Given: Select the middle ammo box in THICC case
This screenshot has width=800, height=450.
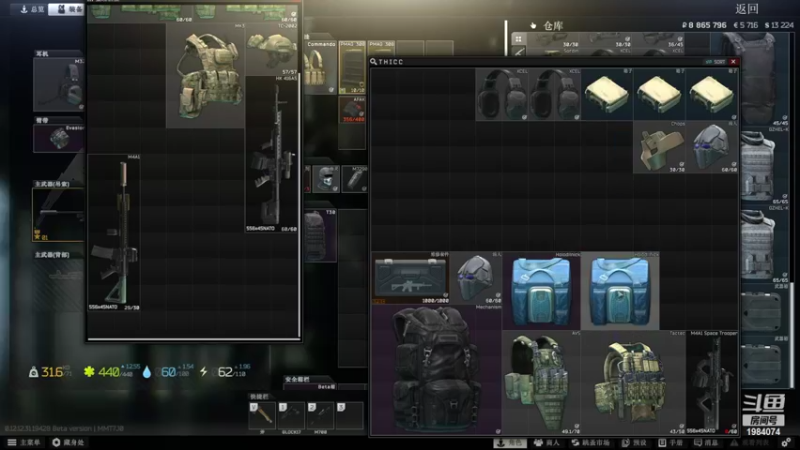Looking at the screenshot, I should pyautogui.click(x=660, y=94).
